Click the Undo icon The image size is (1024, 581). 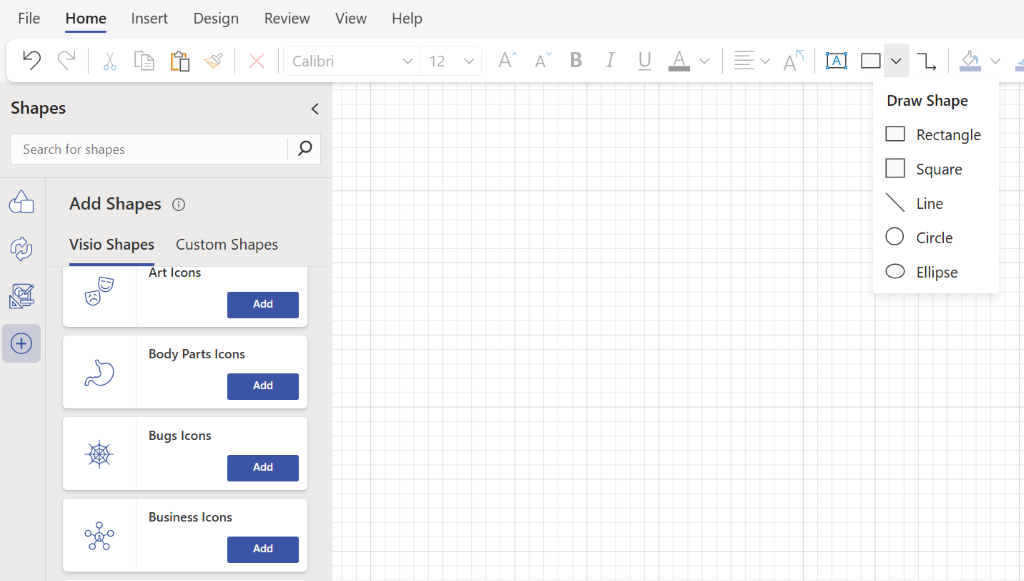pyautogui.click(x=31, y=61)
